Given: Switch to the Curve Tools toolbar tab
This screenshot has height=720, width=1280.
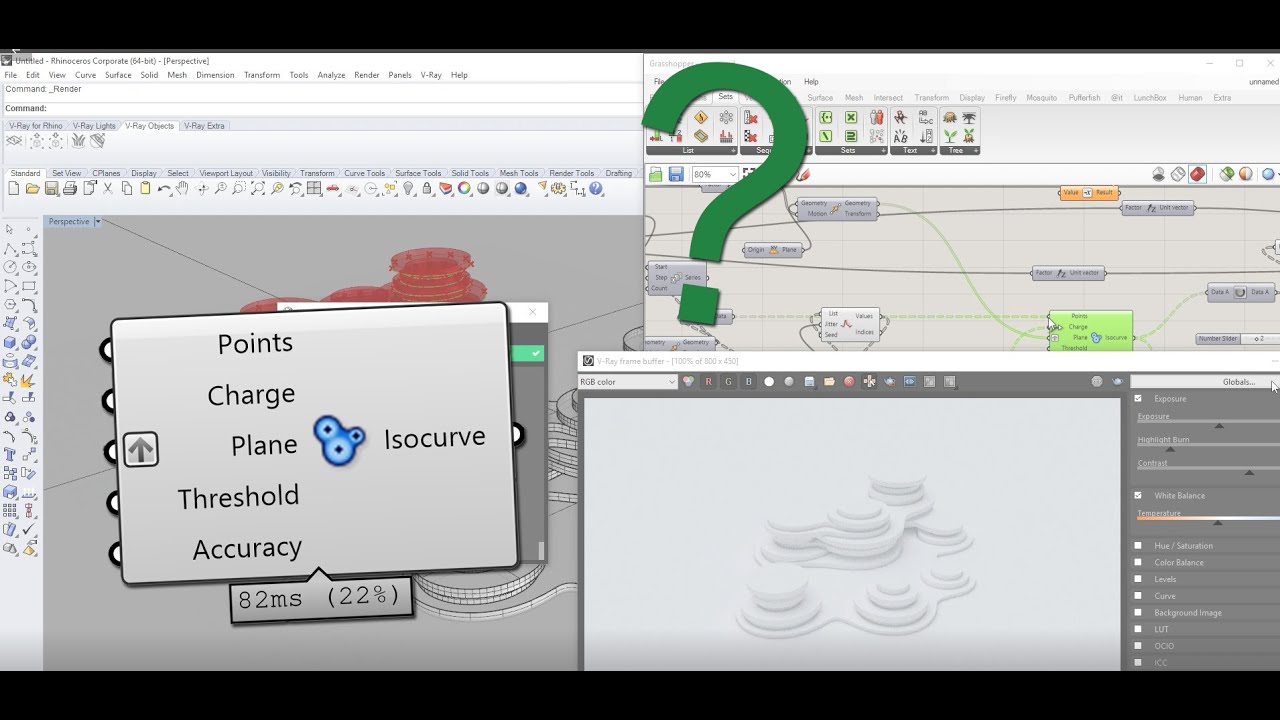Looking at the screenshot, I should point(364,173).
